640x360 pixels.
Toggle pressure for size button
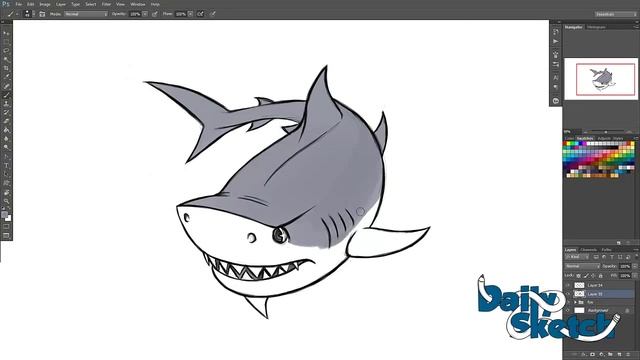tap(213, 14)
